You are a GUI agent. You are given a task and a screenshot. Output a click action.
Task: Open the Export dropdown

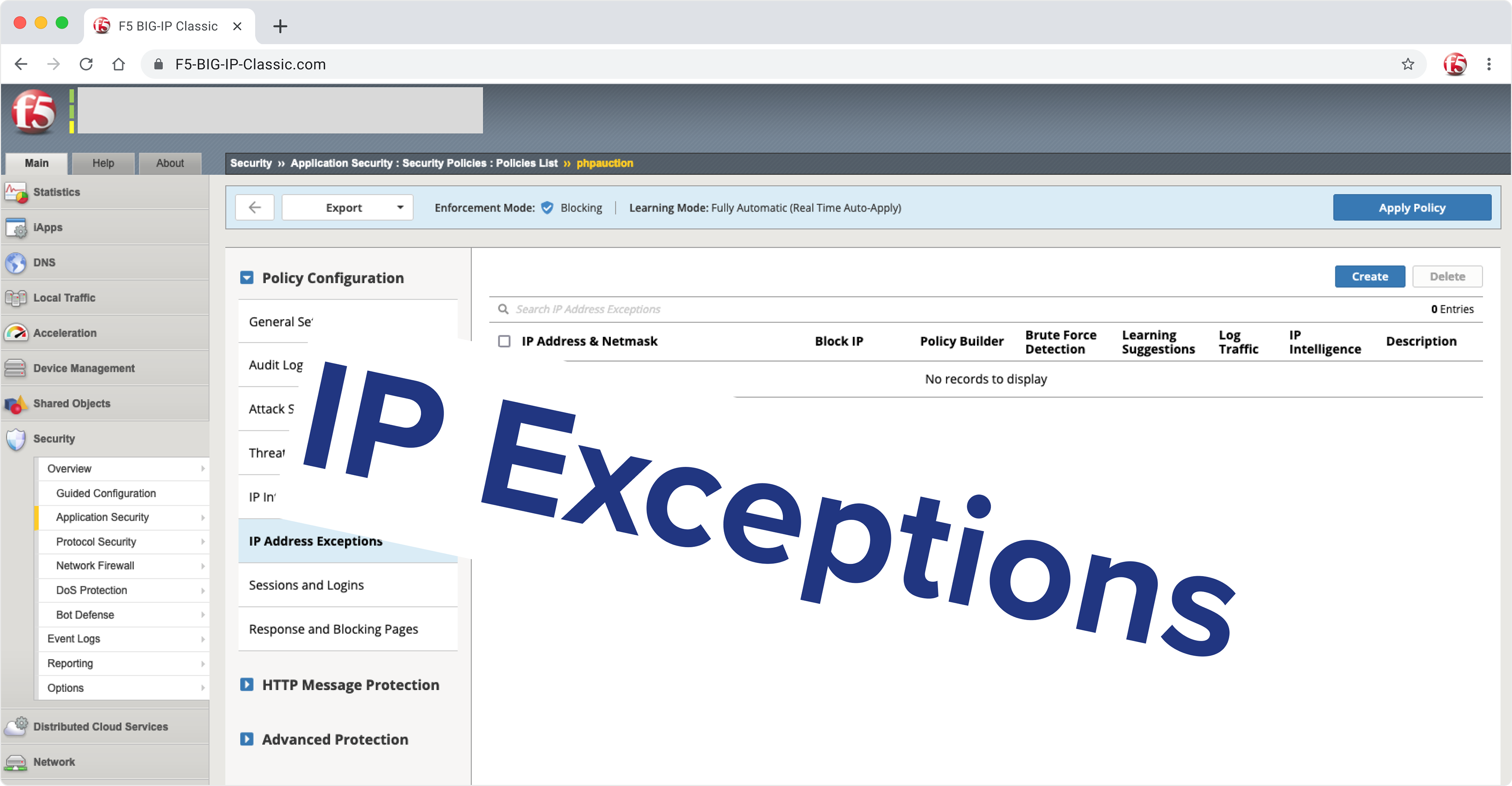click(x=347, y=207)
